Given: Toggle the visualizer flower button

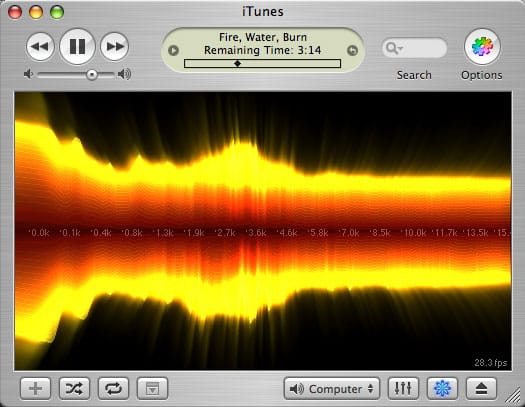Looking at the screenshot, I should point(442,389).
